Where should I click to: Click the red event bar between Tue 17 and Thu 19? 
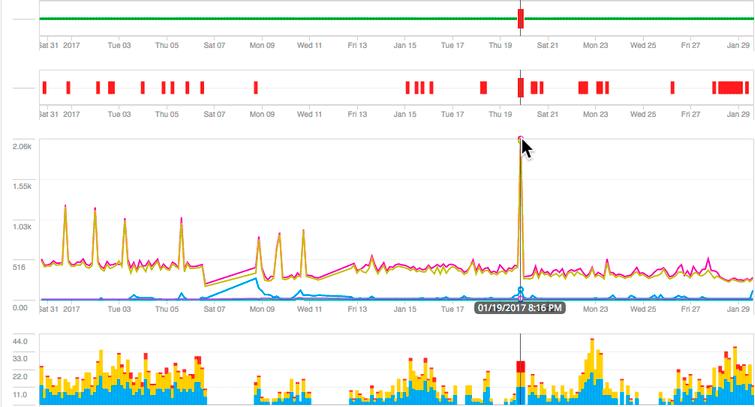pos(483,88)
